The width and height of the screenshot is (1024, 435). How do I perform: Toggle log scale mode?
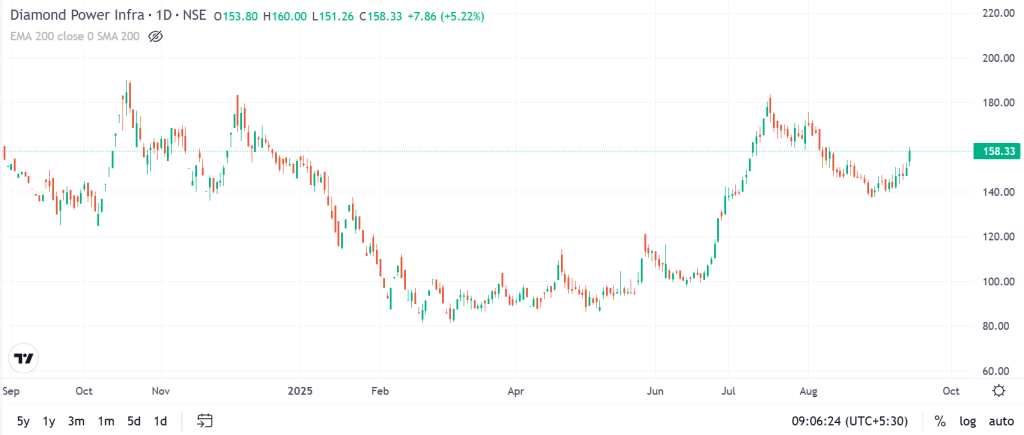[x=967, y=421]
